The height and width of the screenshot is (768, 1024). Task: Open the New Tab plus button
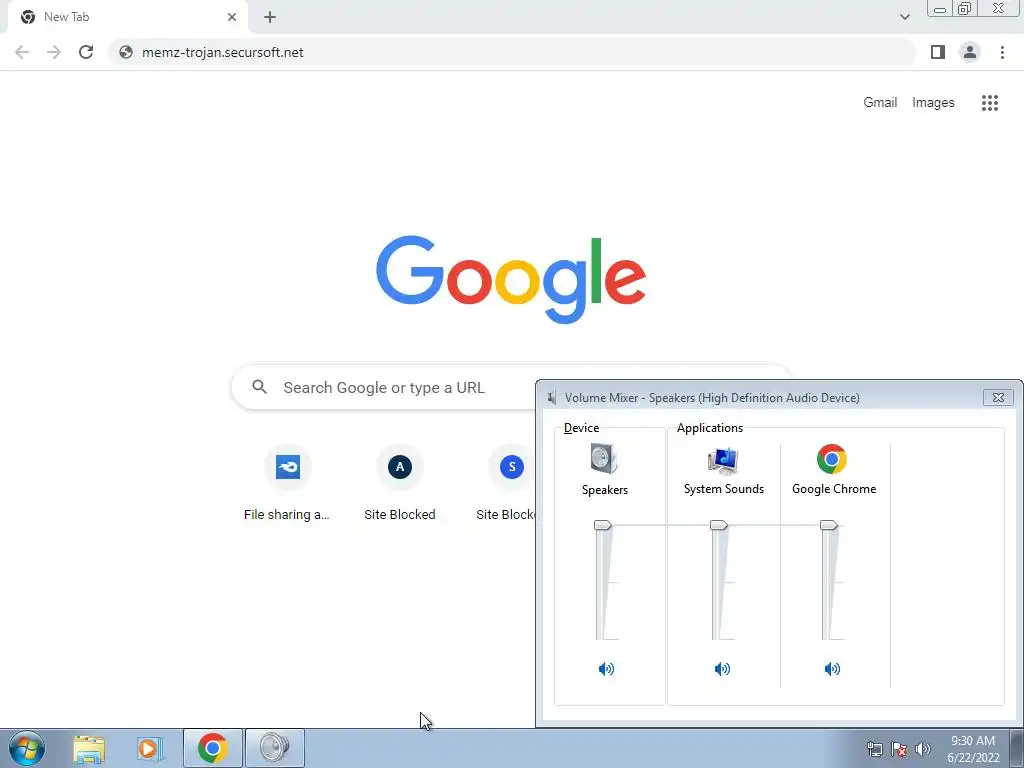(270, 17)
